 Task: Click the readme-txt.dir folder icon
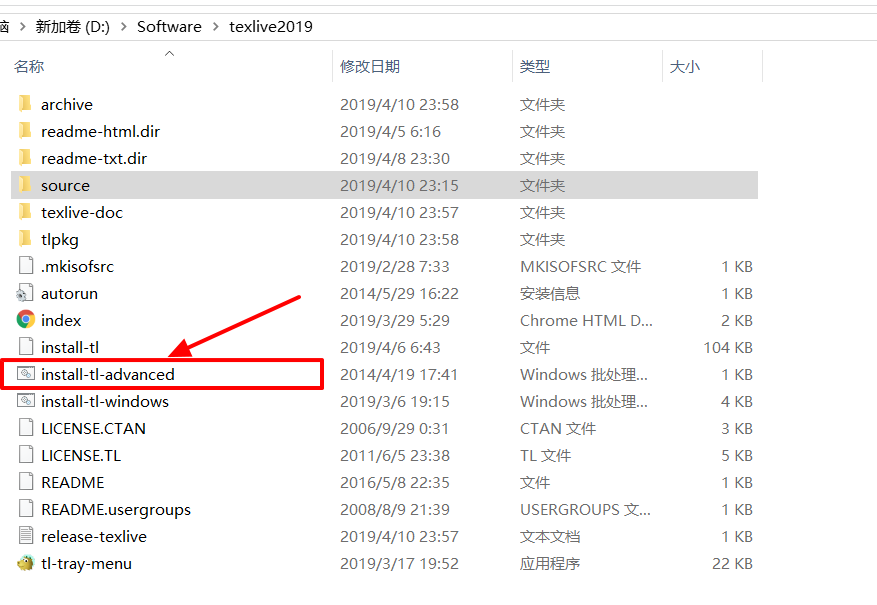coord(25,158)
